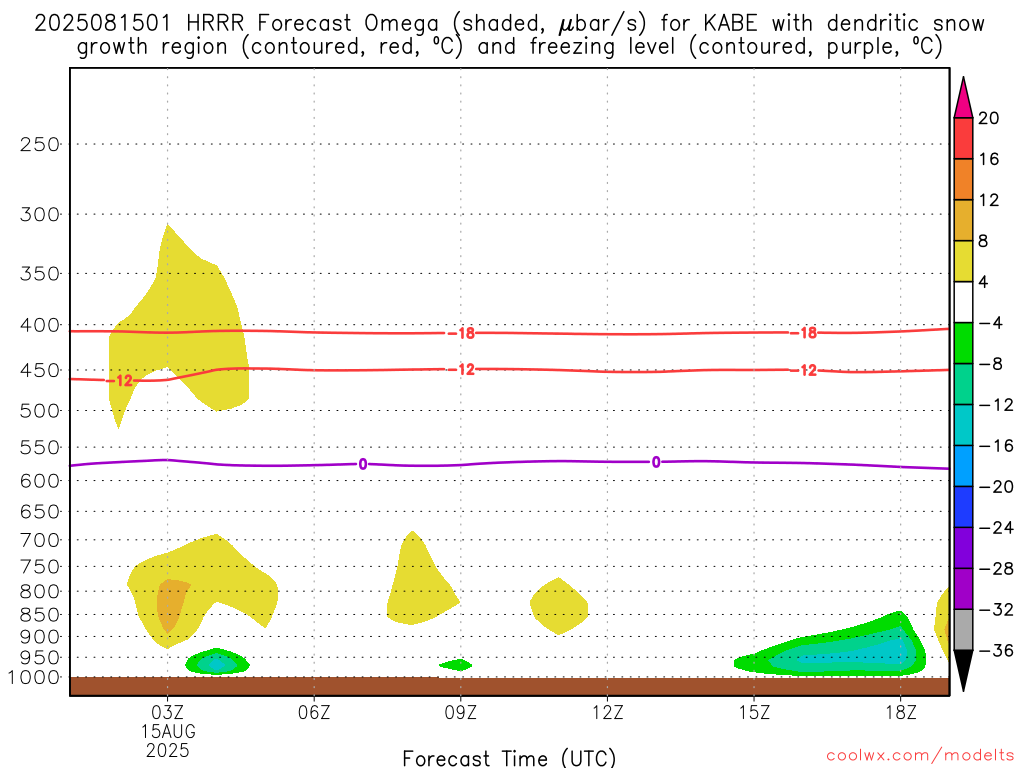Select the white -4 to 4 colorbar segment
Viewport: 1024px width, 768px height.
pos(963,302)
